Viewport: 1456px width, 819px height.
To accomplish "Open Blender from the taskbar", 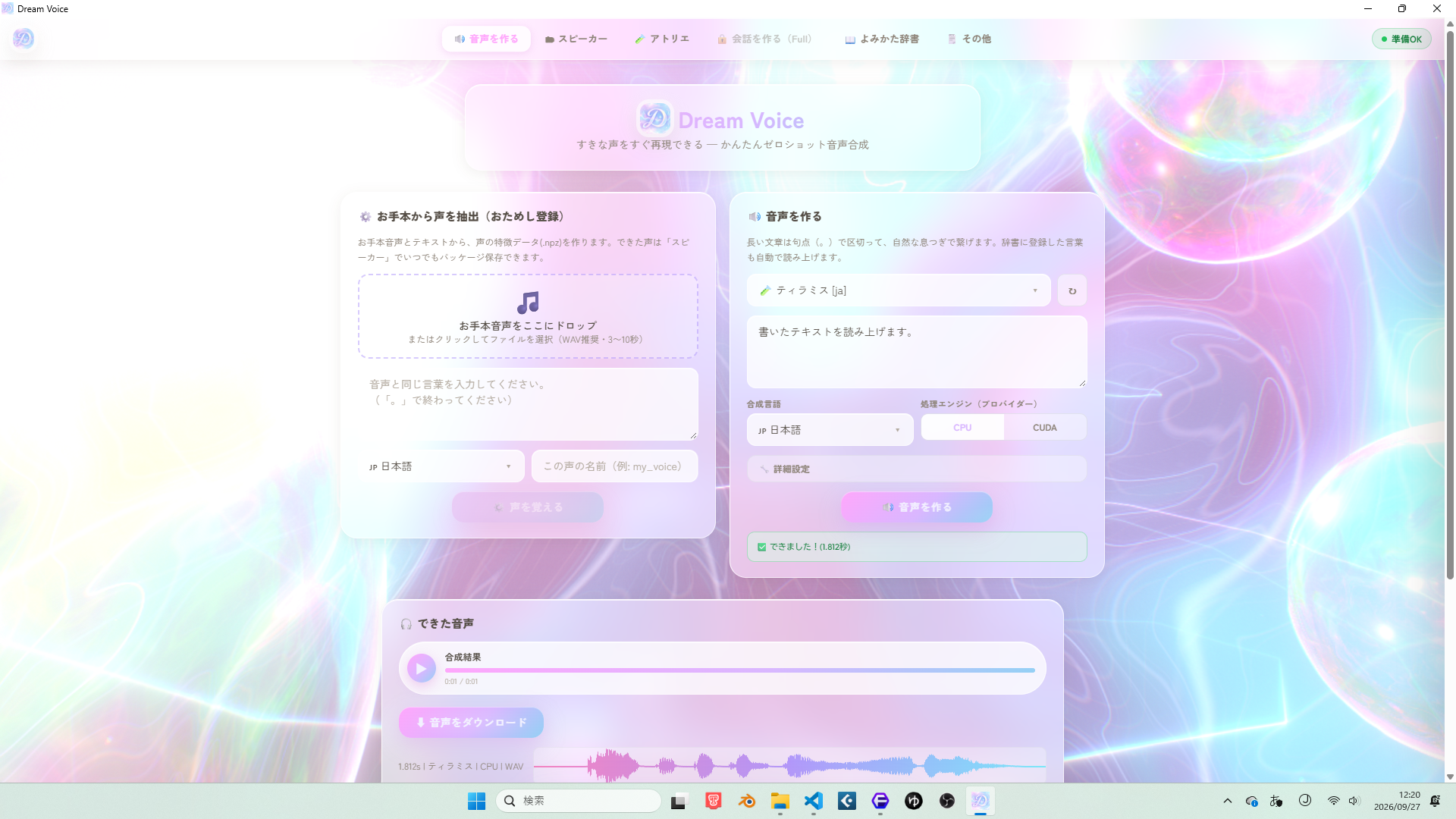I will (747, 801).
